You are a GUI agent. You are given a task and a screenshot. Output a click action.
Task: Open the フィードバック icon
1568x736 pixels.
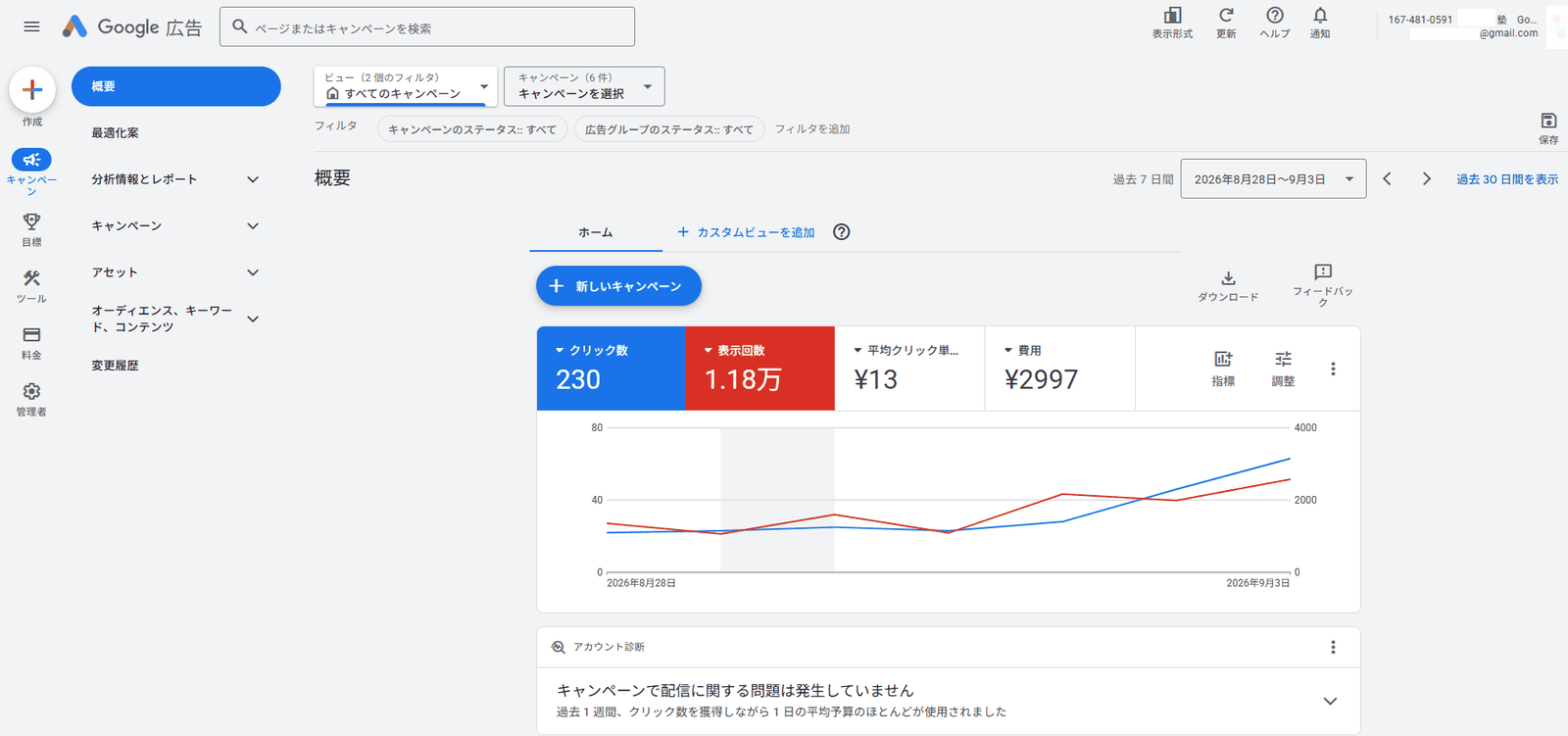pos(1323,271)
